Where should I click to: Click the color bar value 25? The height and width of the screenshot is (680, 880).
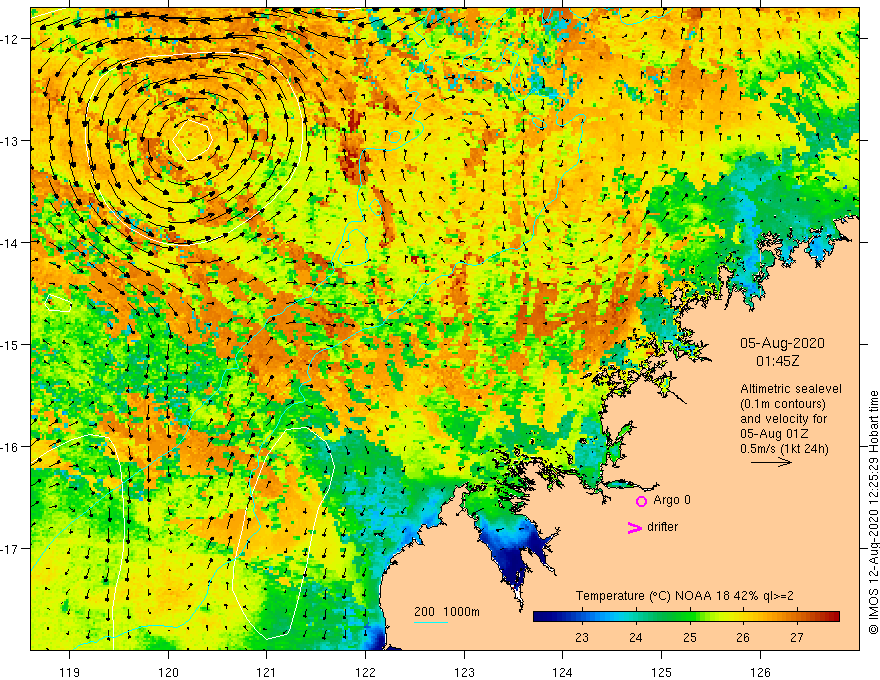(690, 637)
